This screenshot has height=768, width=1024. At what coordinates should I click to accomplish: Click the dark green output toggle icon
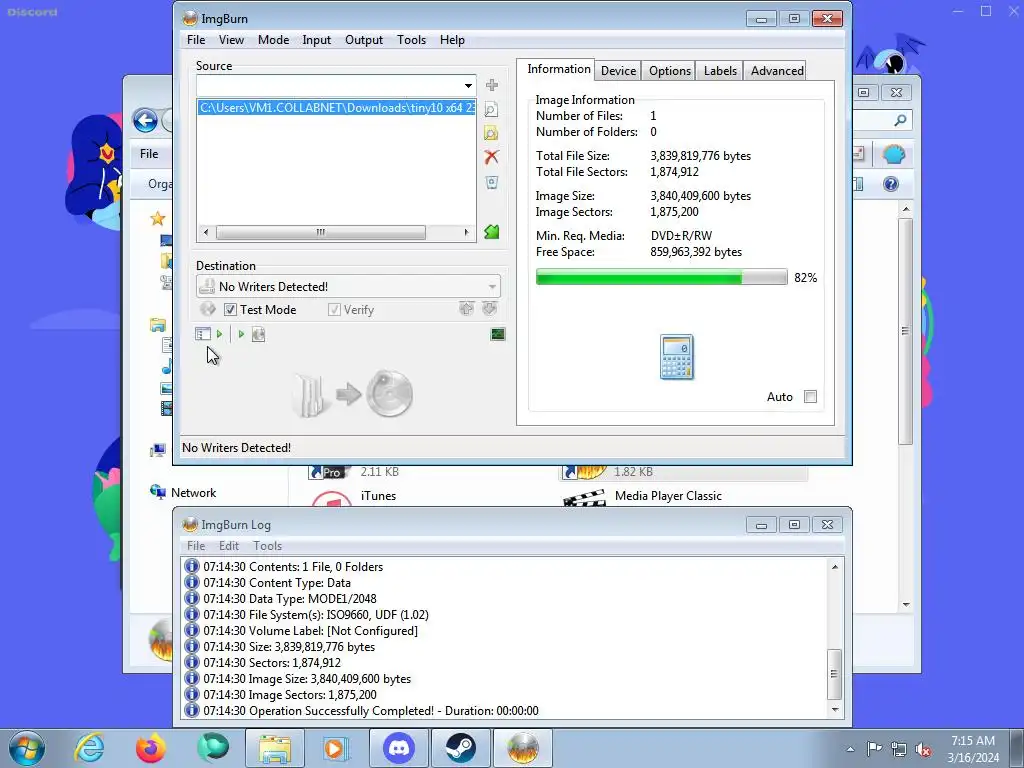(x=498, y=334)
